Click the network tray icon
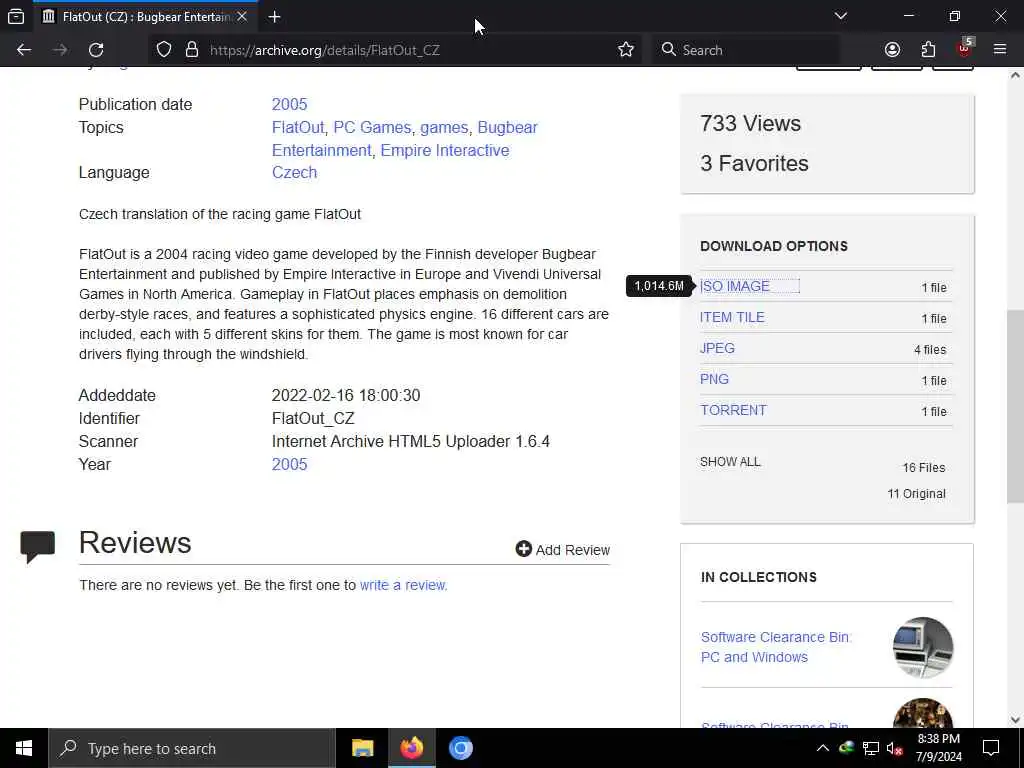This screenshot has height=768, width=1024. (871, 748)
